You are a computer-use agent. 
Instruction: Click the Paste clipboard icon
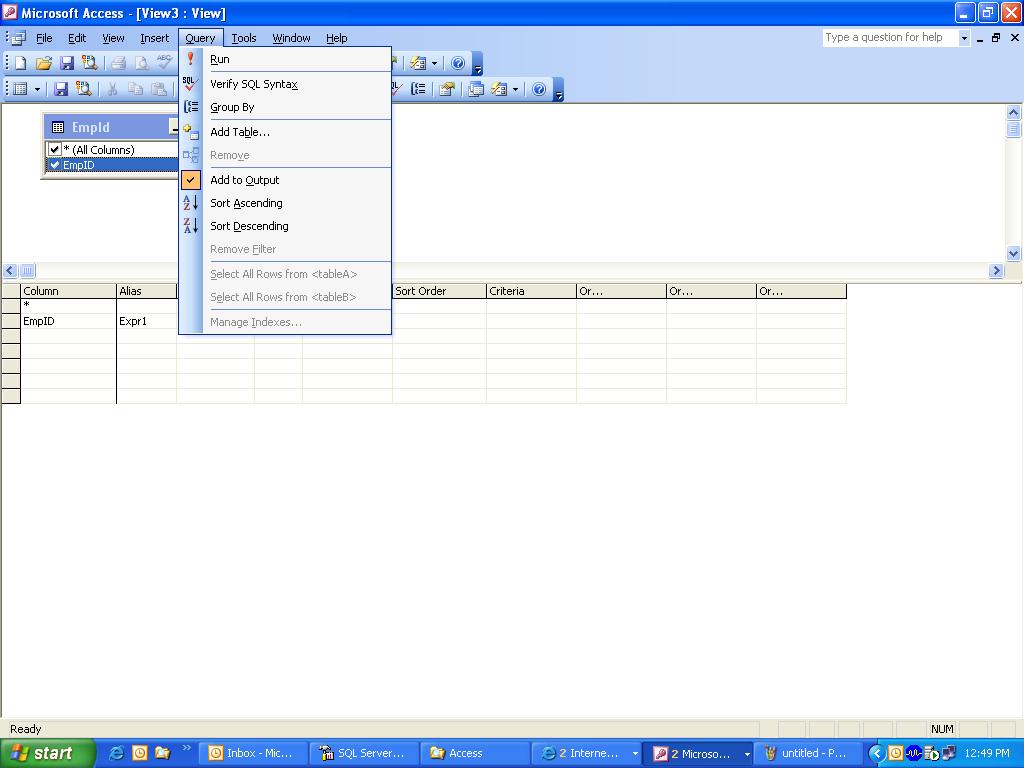tap(159, 89)
